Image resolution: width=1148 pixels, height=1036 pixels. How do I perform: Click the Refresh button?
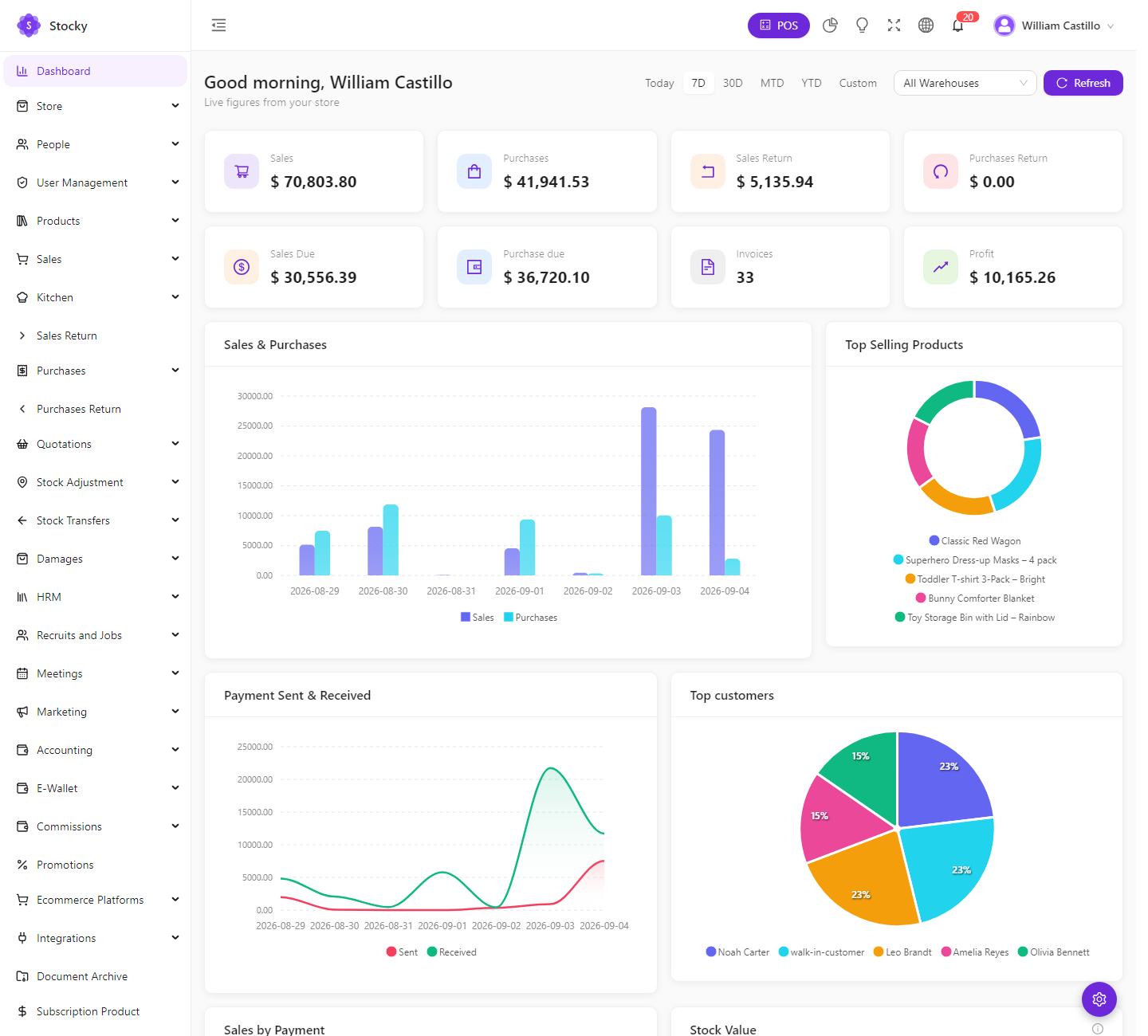point(1083,83)
